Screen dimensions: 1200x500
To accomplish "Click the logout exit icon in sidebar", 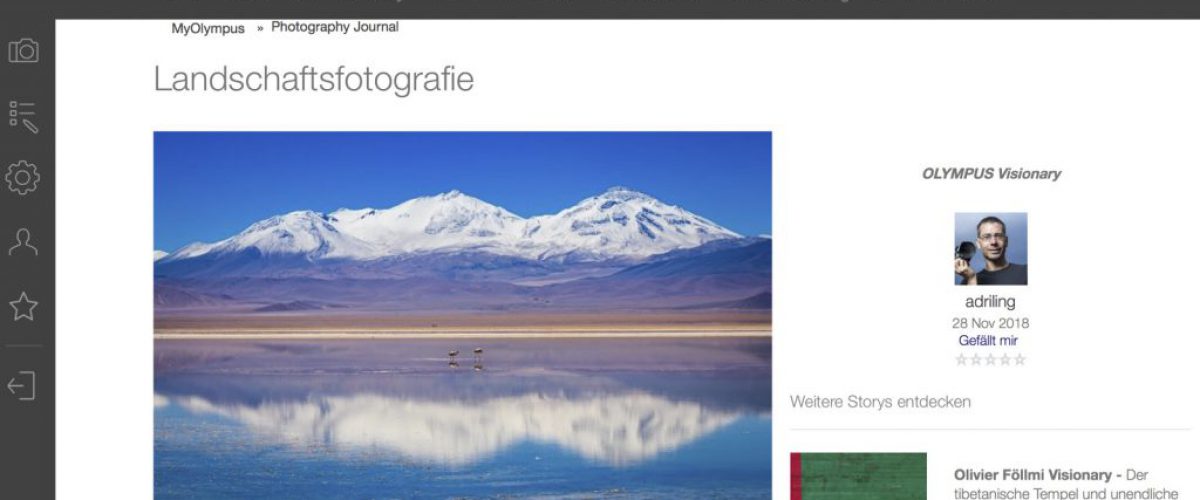I will pos(23,385).
